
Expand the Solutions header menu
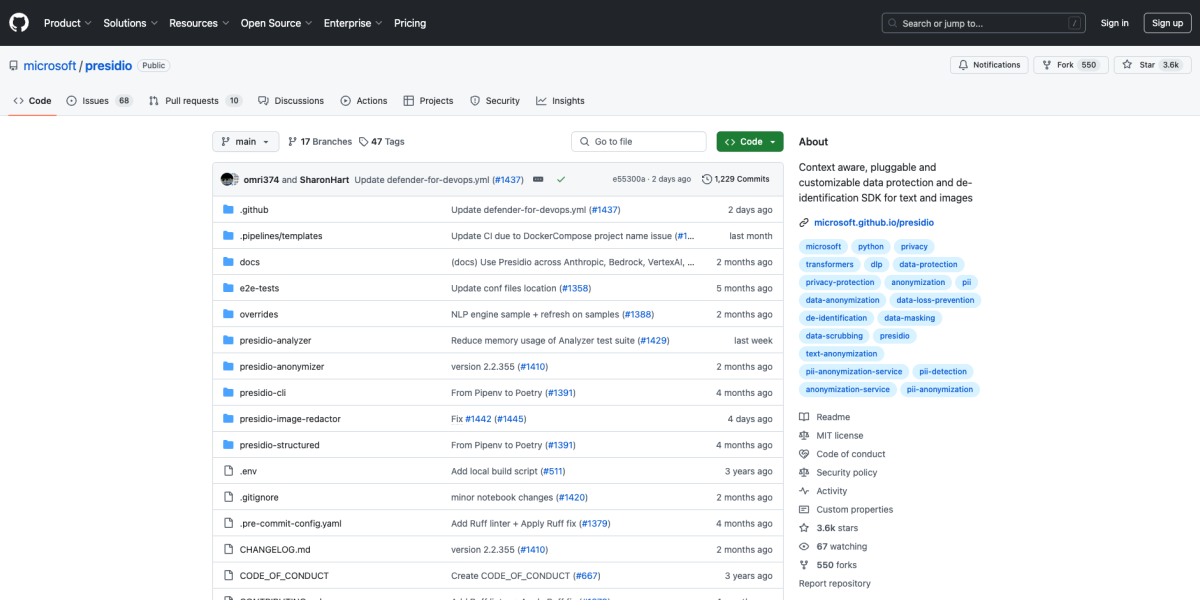(129, 23)
